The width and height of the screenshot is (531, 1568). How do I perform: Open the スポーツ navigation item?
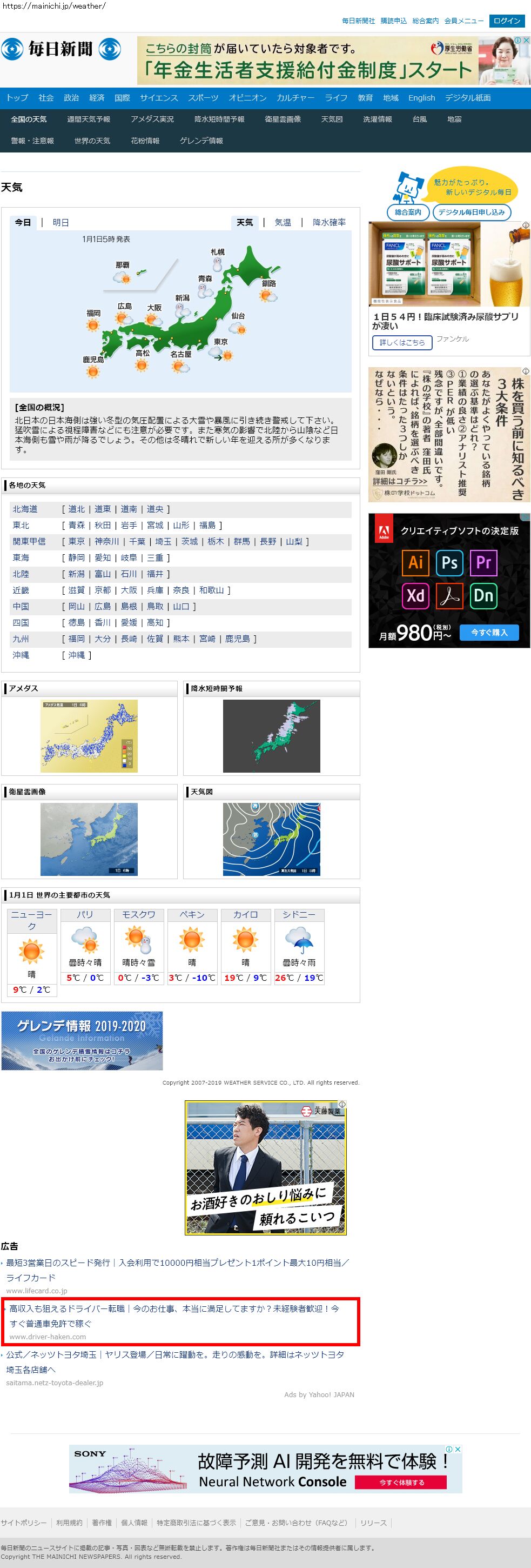[203, 97]
